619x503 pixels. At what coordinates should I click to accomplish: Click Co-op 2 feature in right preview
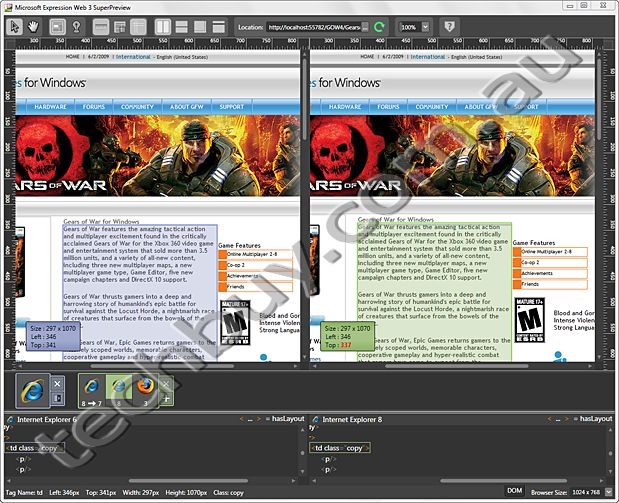pos(550,262)
